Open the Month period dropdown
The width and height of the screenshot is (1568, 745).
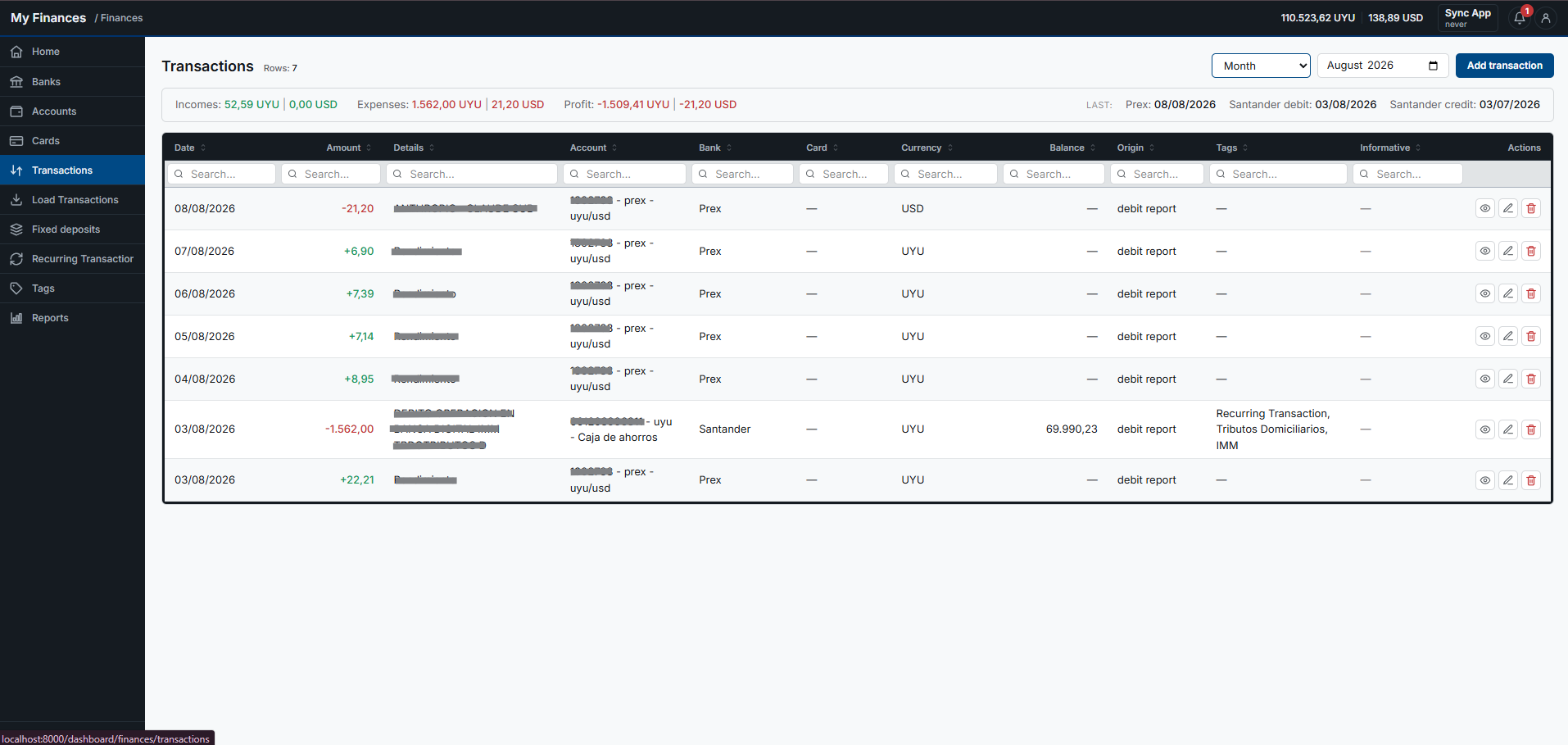[x=1261, y=66]
